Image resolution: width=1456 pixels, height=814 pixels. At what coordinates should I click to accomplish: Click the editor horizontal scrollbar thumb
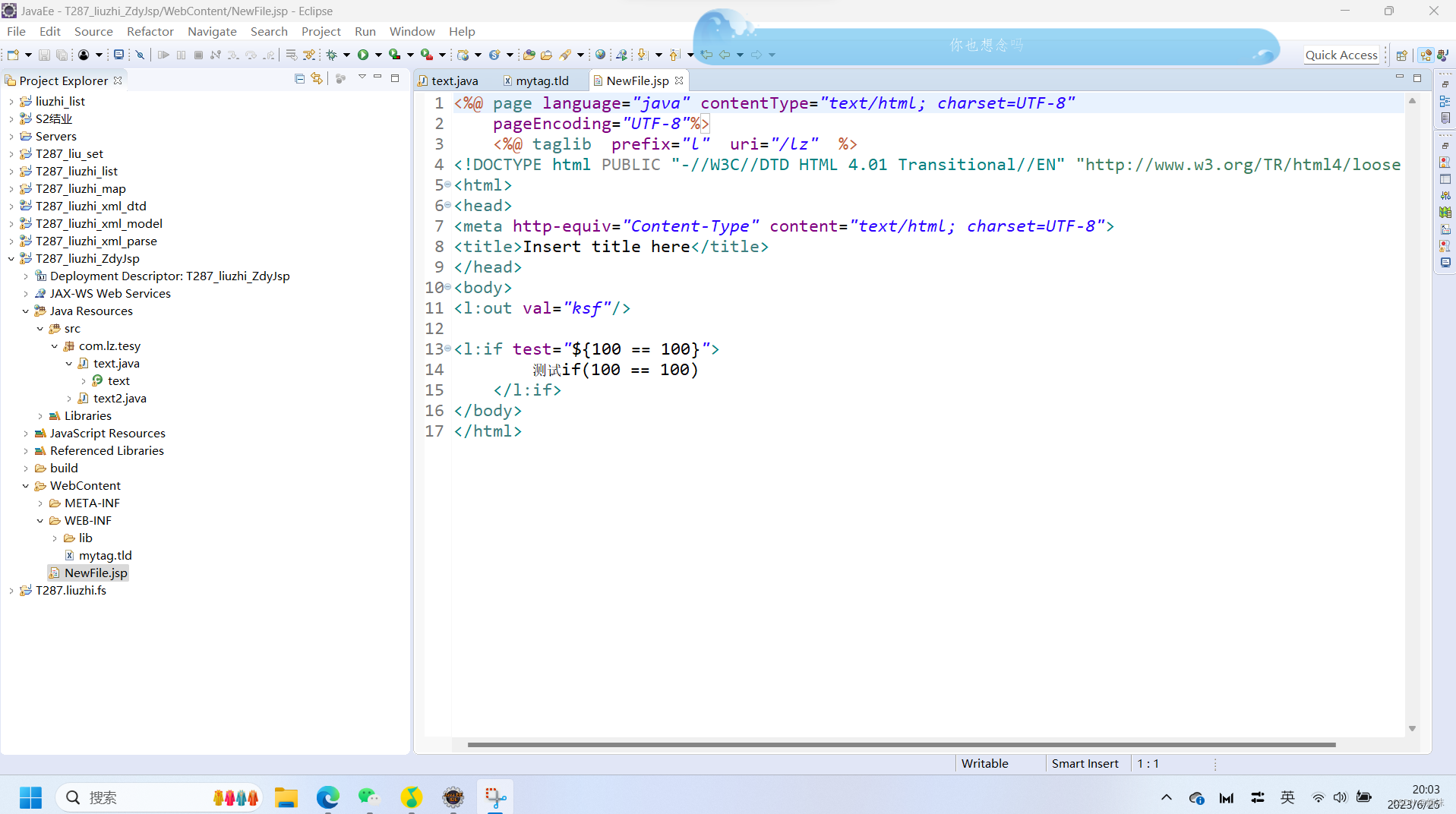(x=902, y=745)
